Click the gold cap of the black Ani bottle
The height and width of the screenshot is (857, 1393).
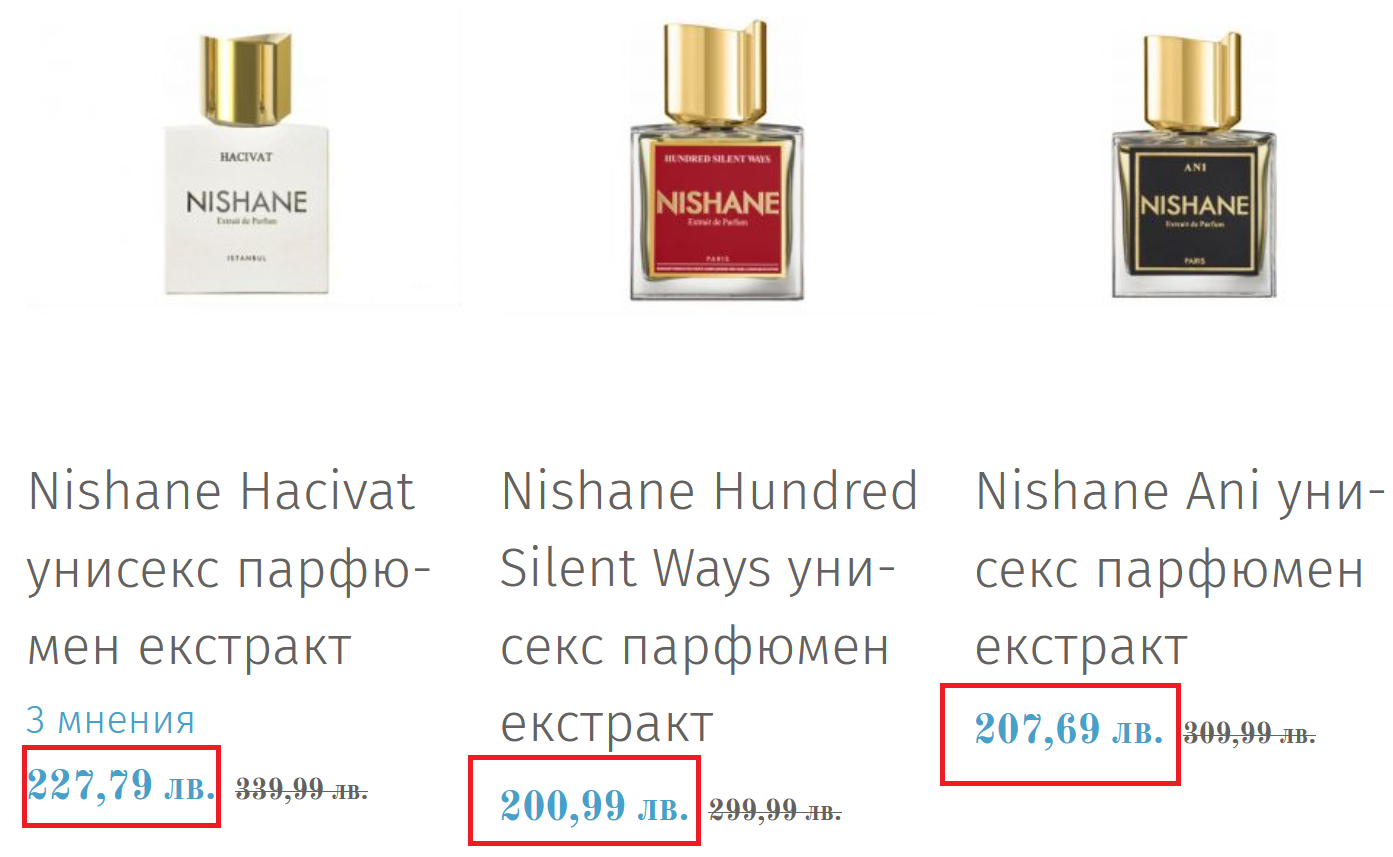click(x=1193, y=75)
